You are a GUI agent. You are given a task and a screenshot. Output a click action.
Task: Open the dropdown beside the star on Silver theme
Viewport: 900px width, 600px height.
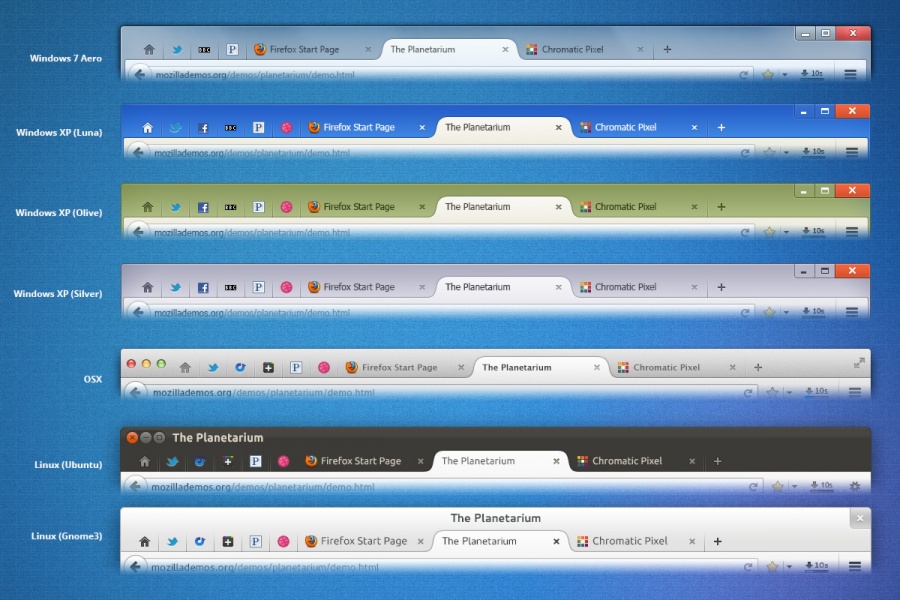(784, 311)
